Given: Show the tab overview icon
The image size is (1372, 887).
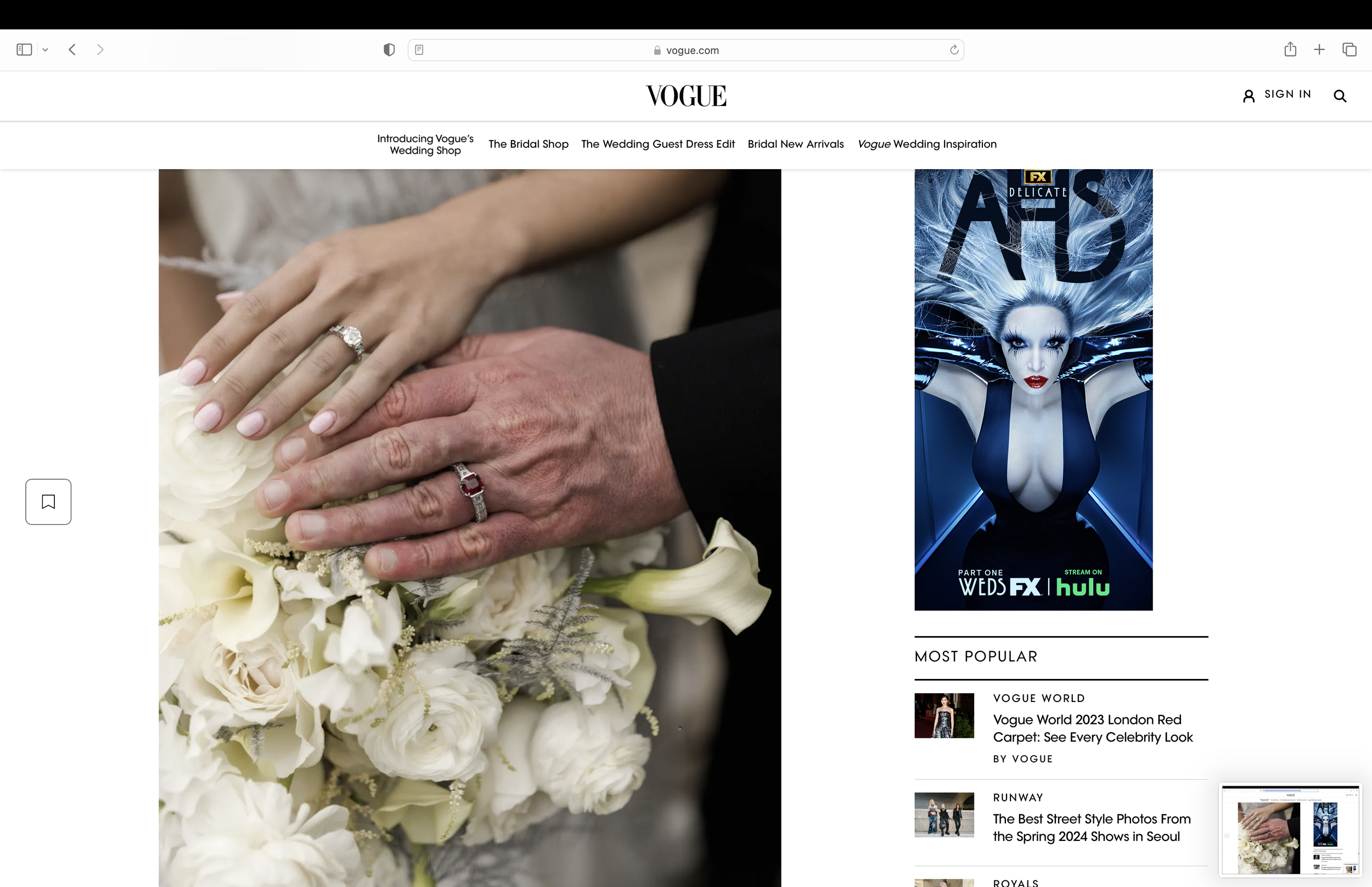Looking at the screenshot, I should 1349,49.
